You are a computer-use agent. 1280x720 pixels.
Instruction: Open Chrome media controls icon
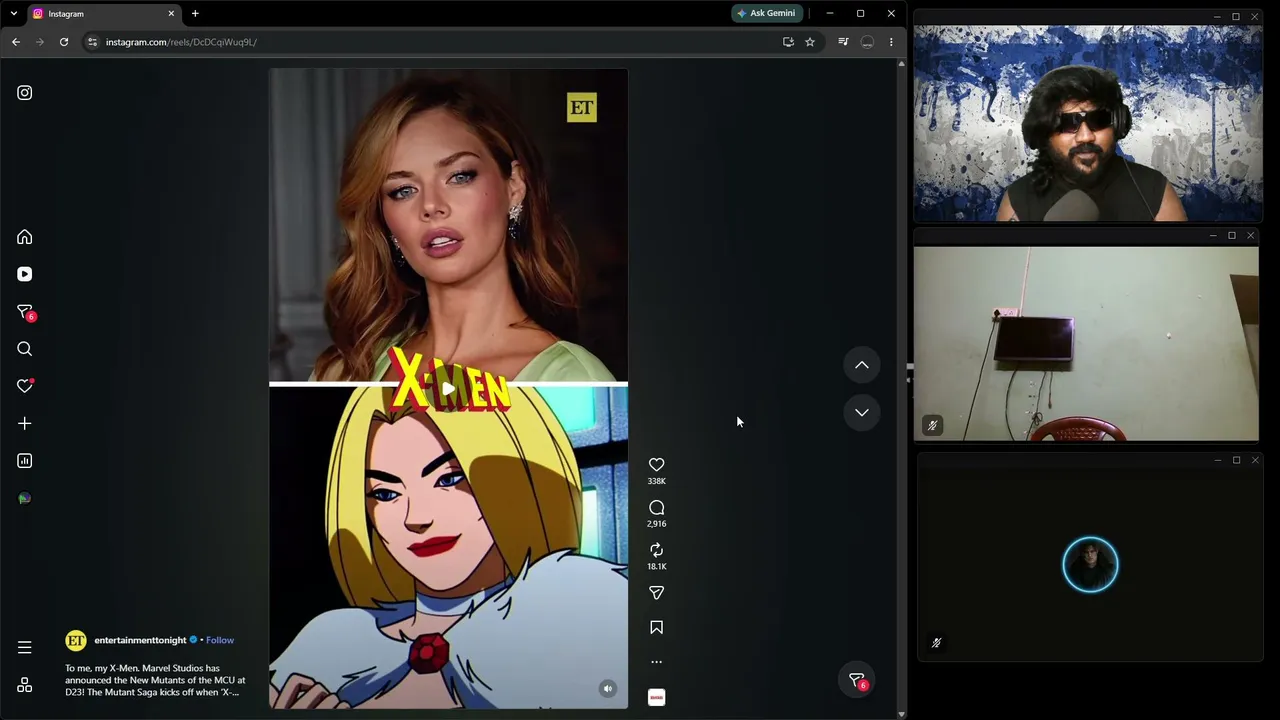[843, 42]
